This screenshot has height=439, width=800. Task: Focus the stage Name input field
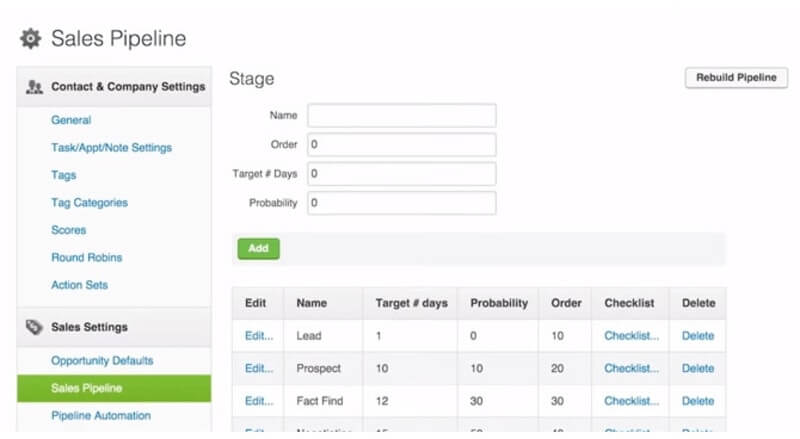pos(402,115)
